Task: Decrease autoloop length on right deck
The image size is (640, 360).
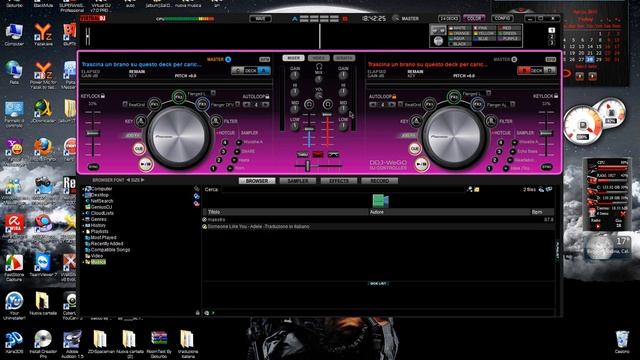Action: click(x=373, y=105)
